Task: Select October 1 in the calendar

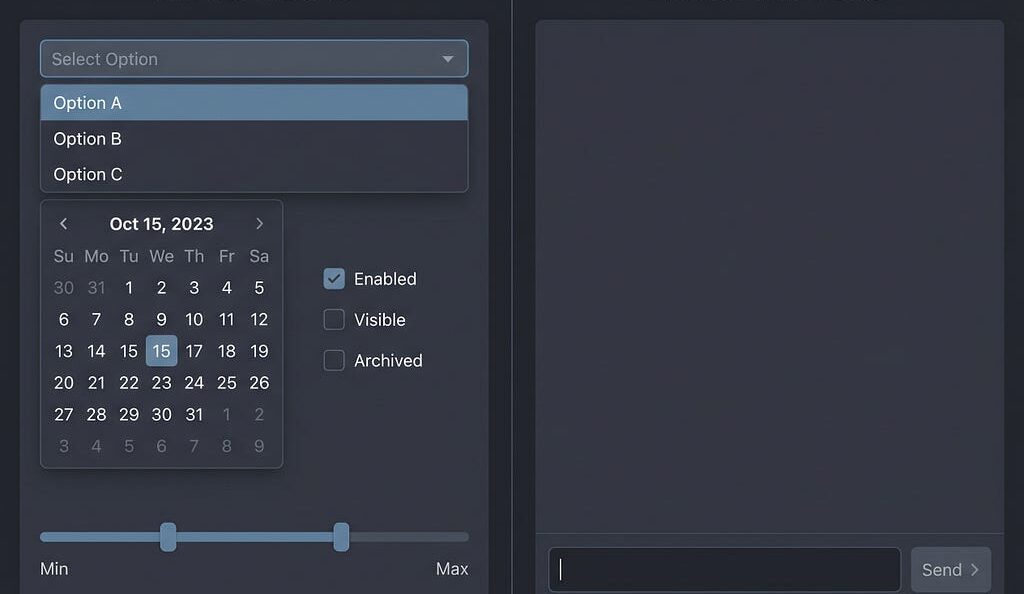Action: [x=129, y=287]
